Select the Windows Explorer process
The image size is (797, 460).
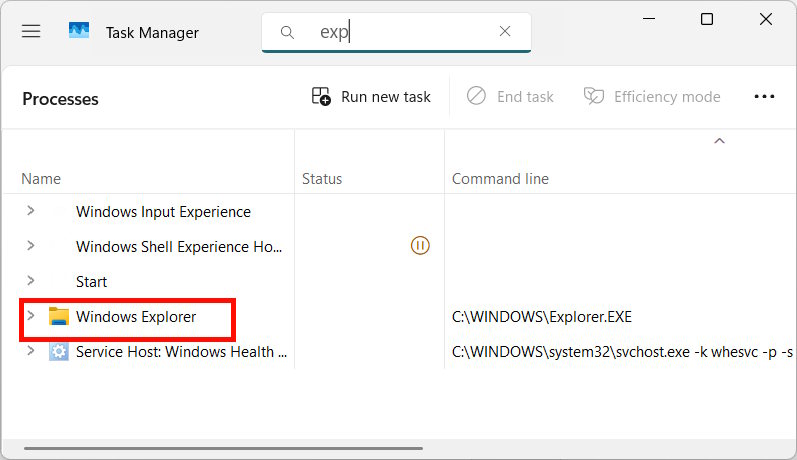point(136,317)
